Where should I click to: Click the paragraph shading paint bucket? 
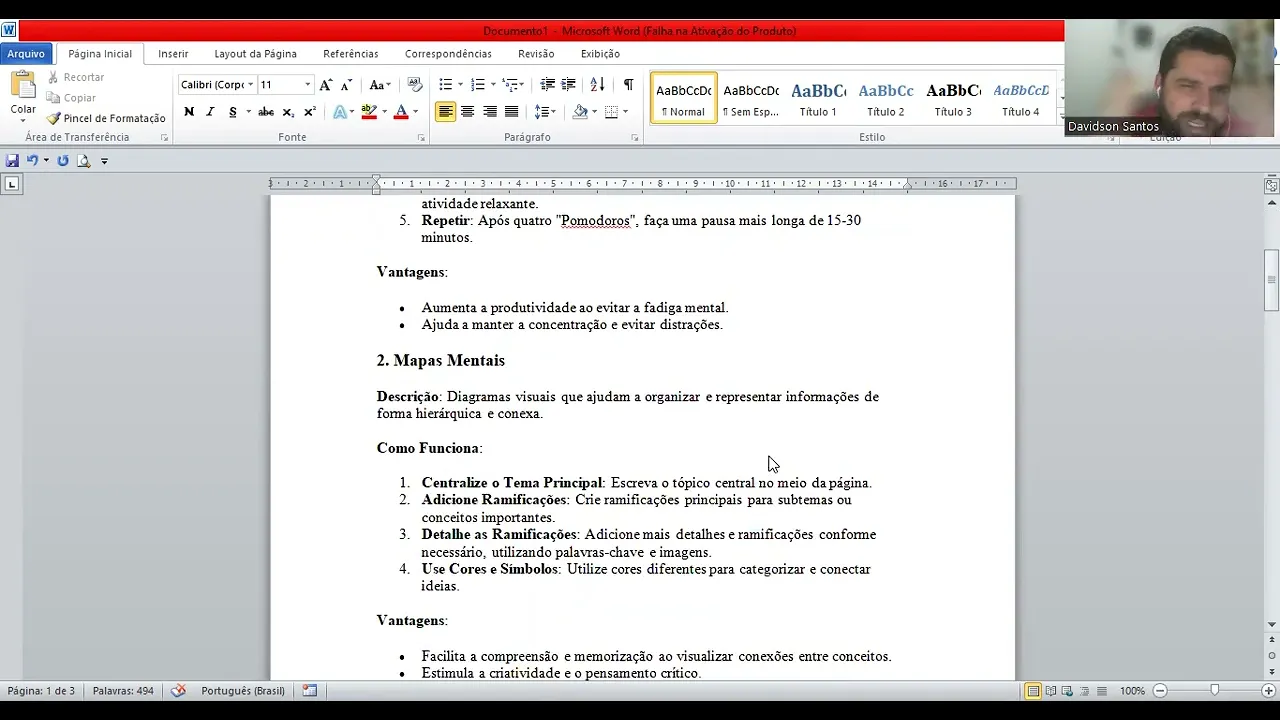tap(580, 112)
